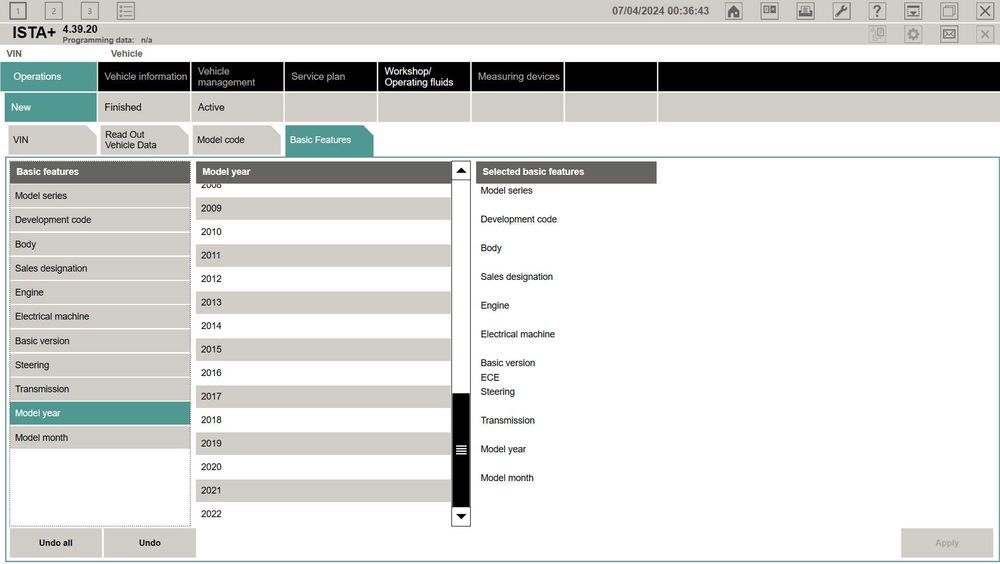This screenshot has height=564, width=1000.
Task: Click the scroll down arrow of Model year list
Action: (x=461, y=516)
